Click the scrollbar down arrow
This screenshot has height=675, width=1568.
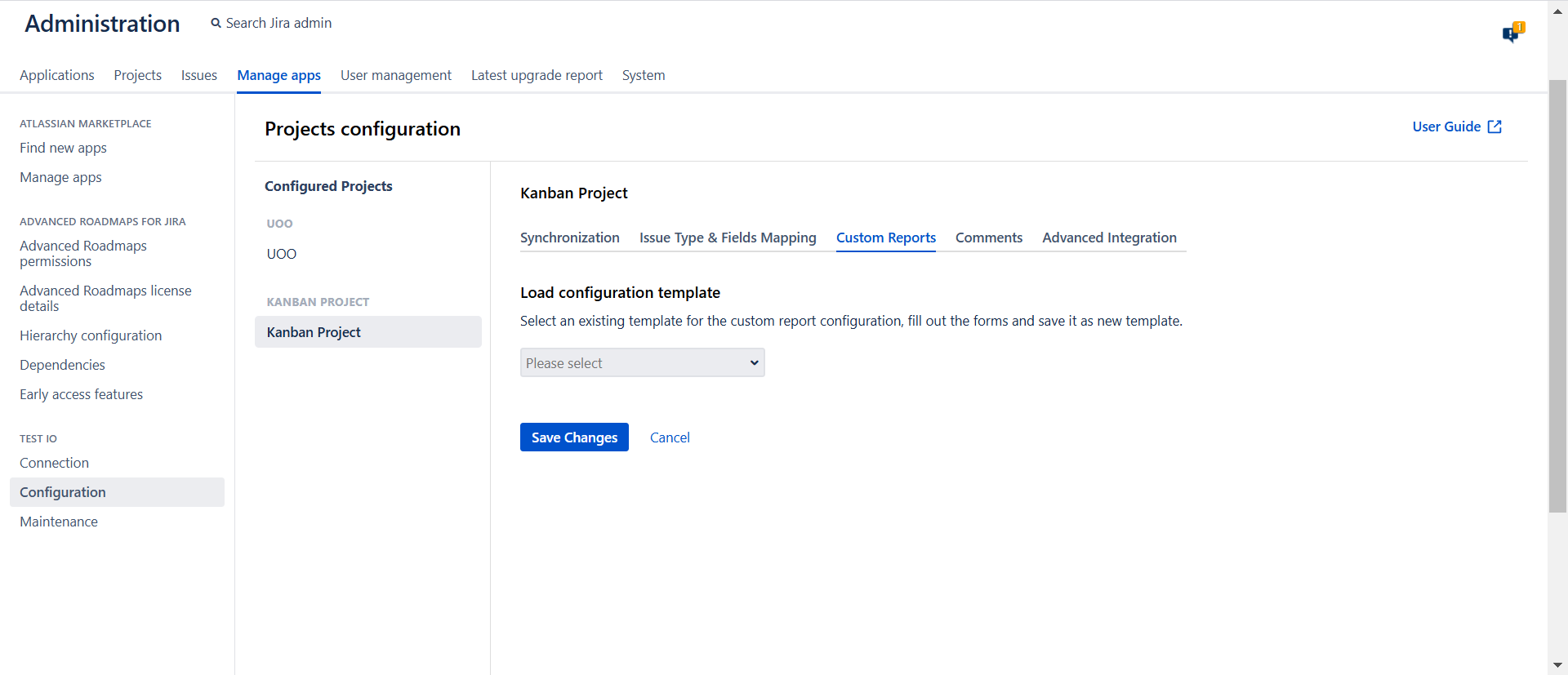point(1557,665)
